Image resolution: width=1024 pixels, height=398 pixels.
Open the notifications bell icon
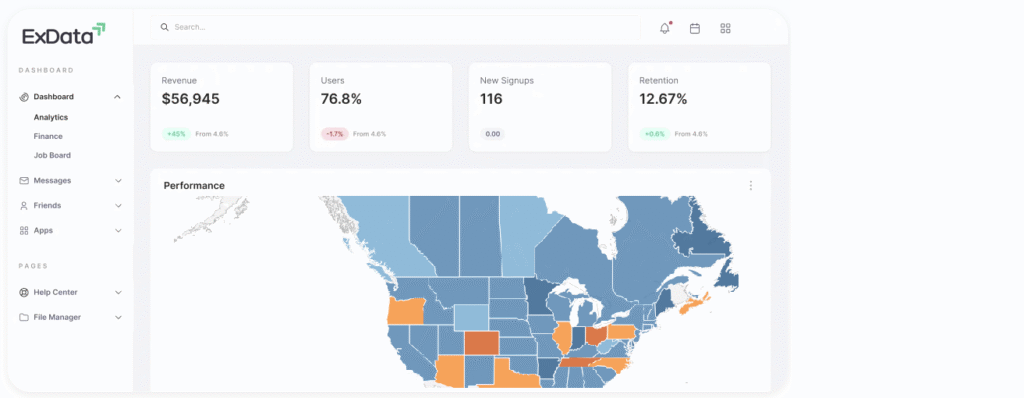tap(665, 28)
